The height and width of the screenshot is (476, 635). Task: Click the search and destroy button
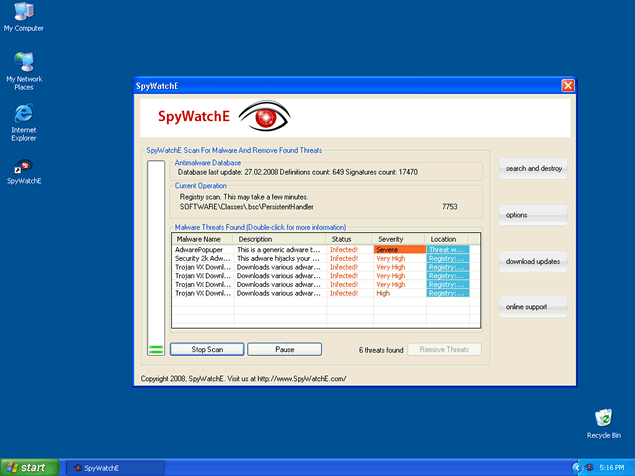[x=534, y=168]
